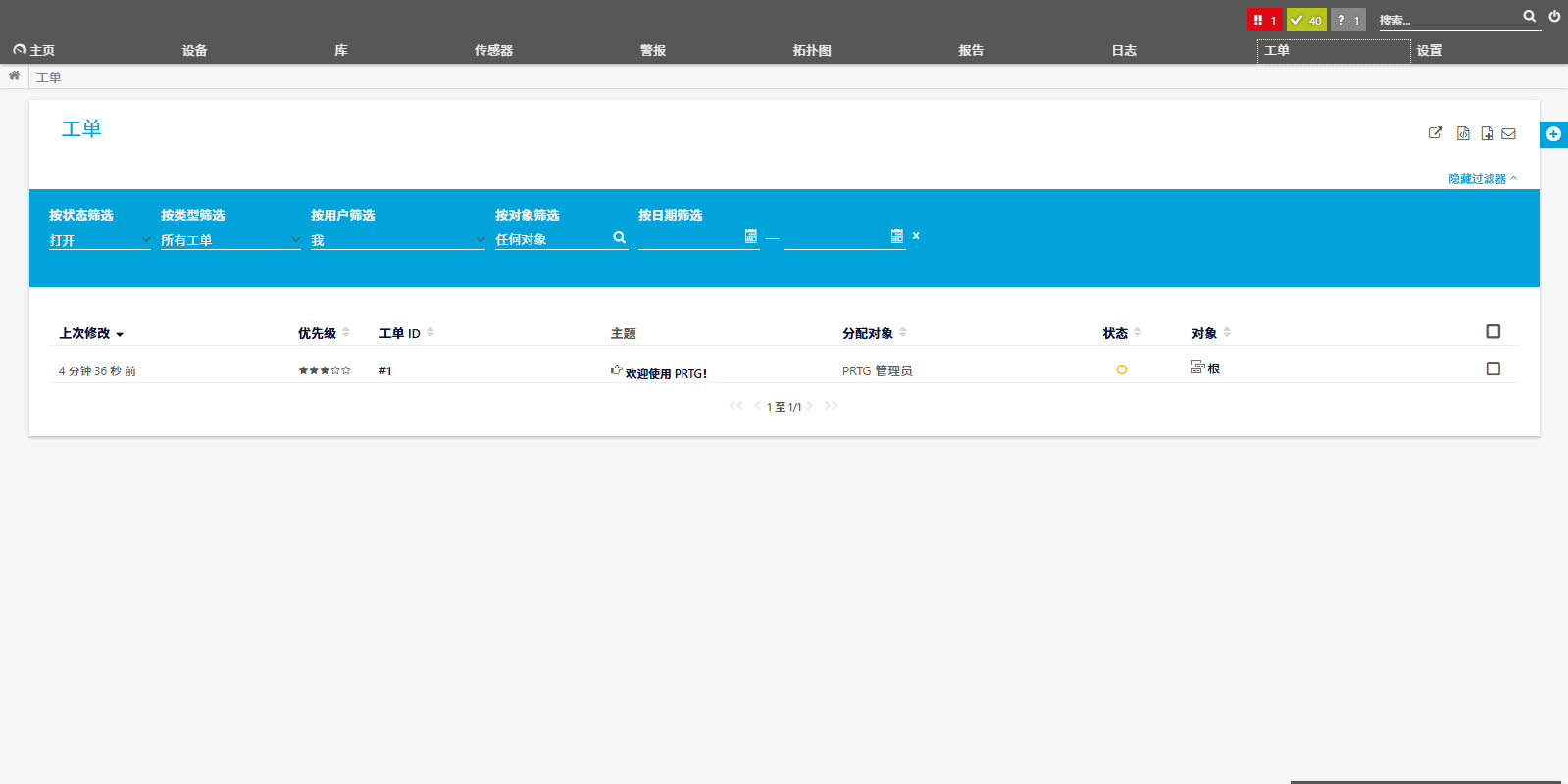Click the power logout icon

1554,17
